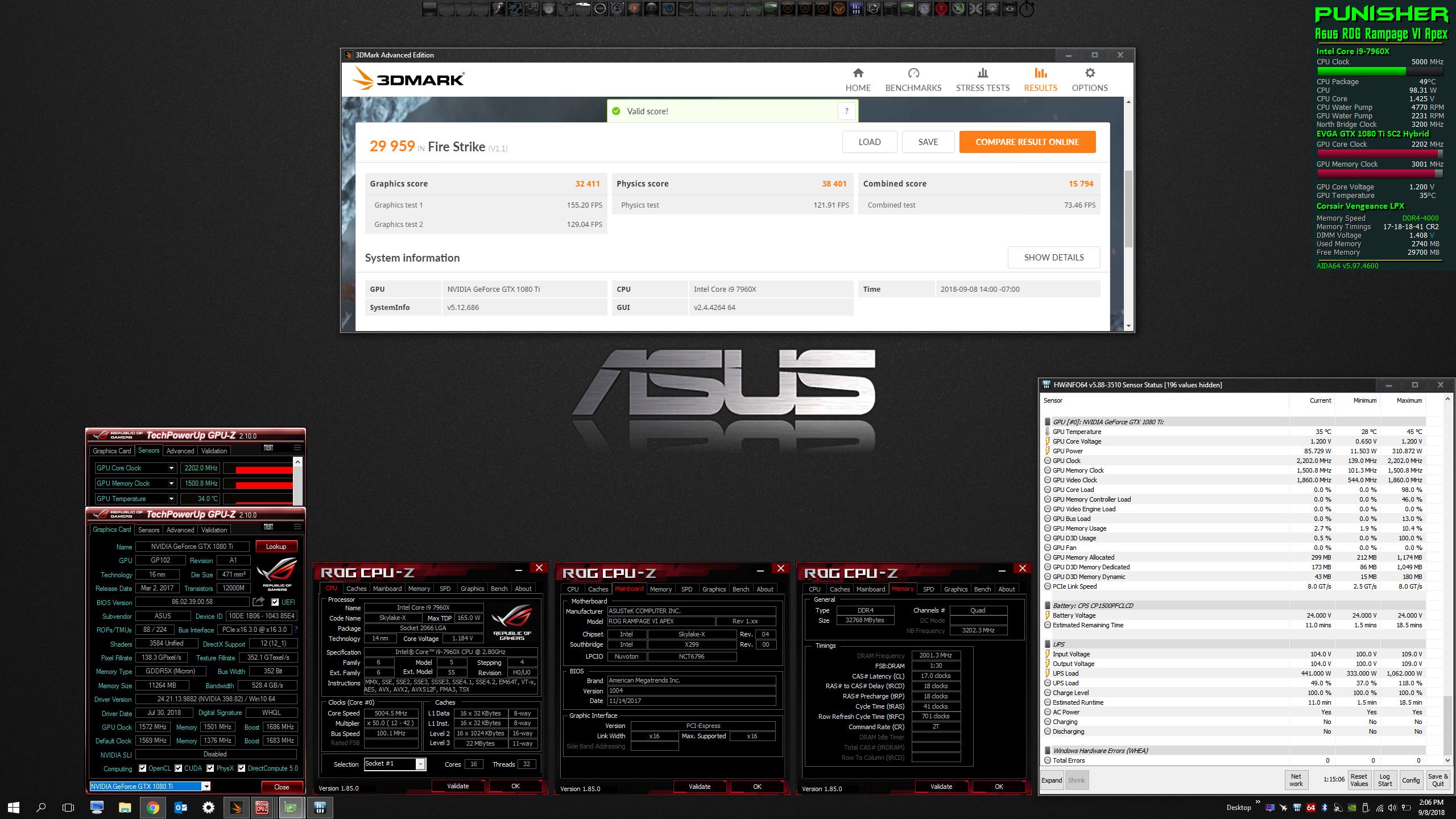Image resolution: width=1456 pixels, height=819 pixels.
Task: Click the volume speaker tray icon
Action: (1392, 808)
